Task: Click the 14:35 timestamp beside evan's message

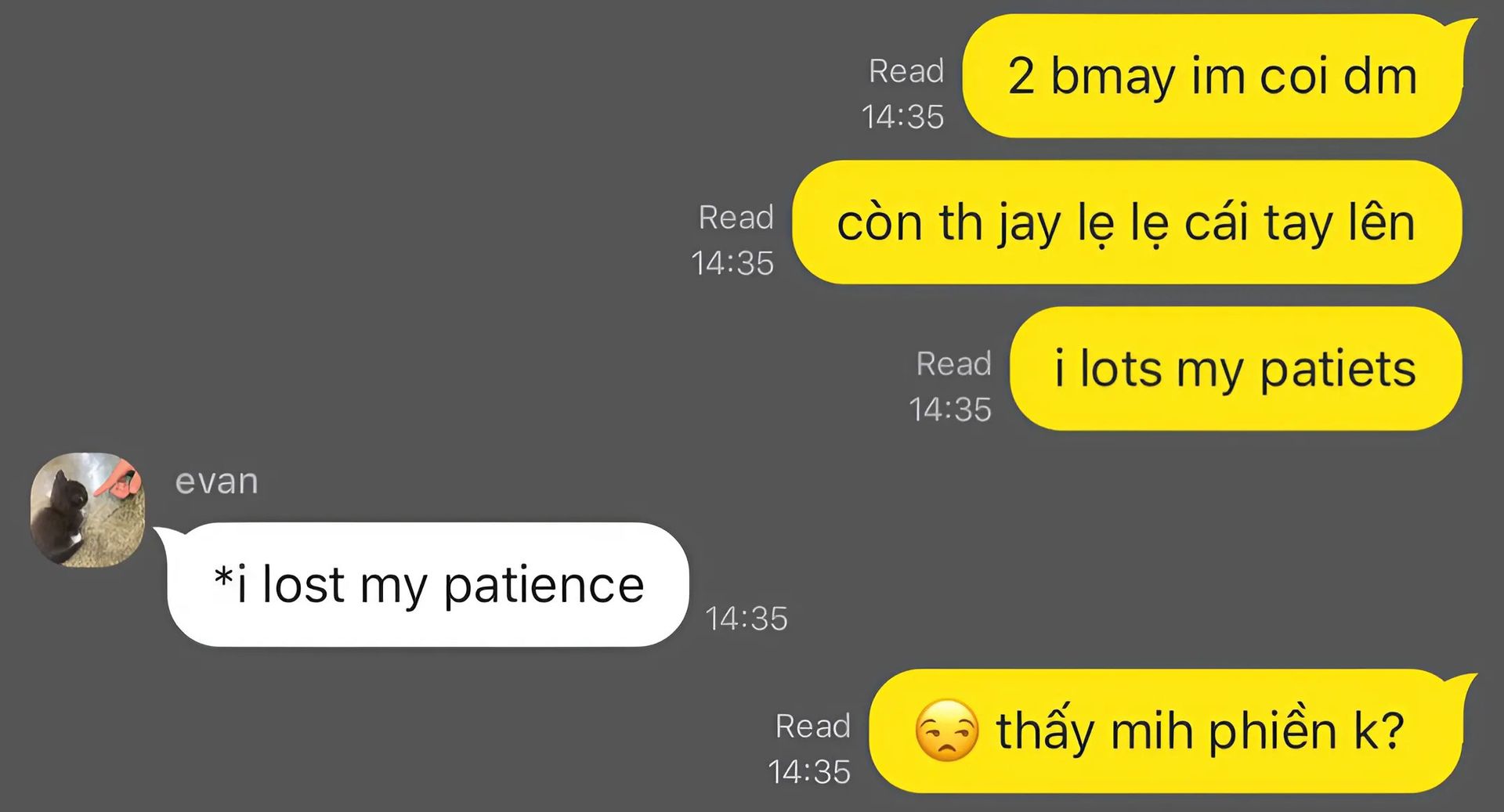Action: point(747,619)
